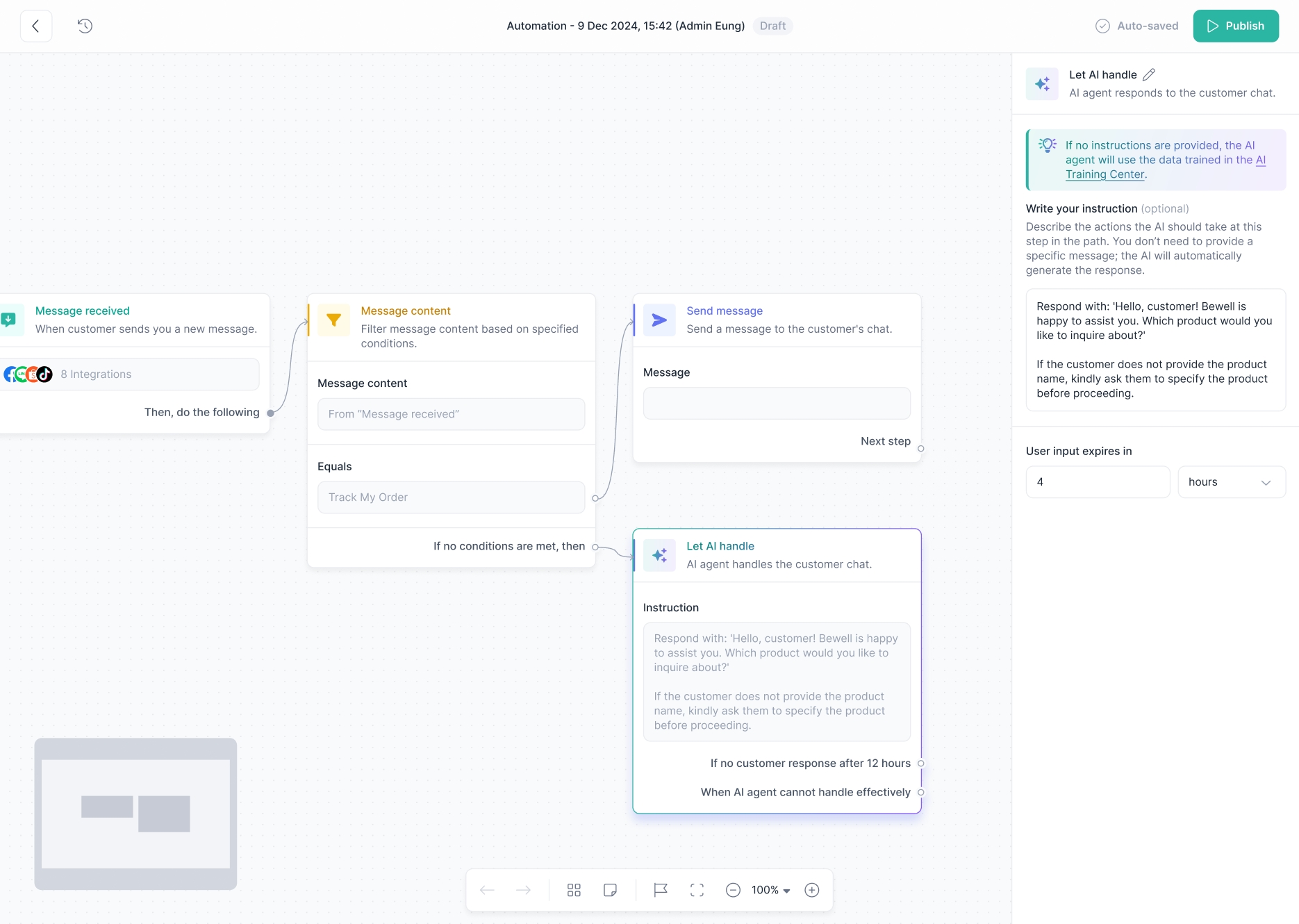This screenshot has width=1299, height=924.
Task: Click the Track My Order equals field
Action: 451,497
